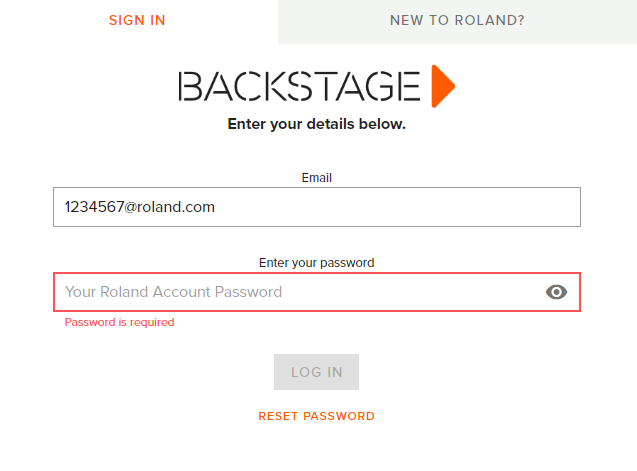This screenshot has height=471, width=637.
Task: Click the 'Enter your details below.' heading
Action: click(316, 124)
